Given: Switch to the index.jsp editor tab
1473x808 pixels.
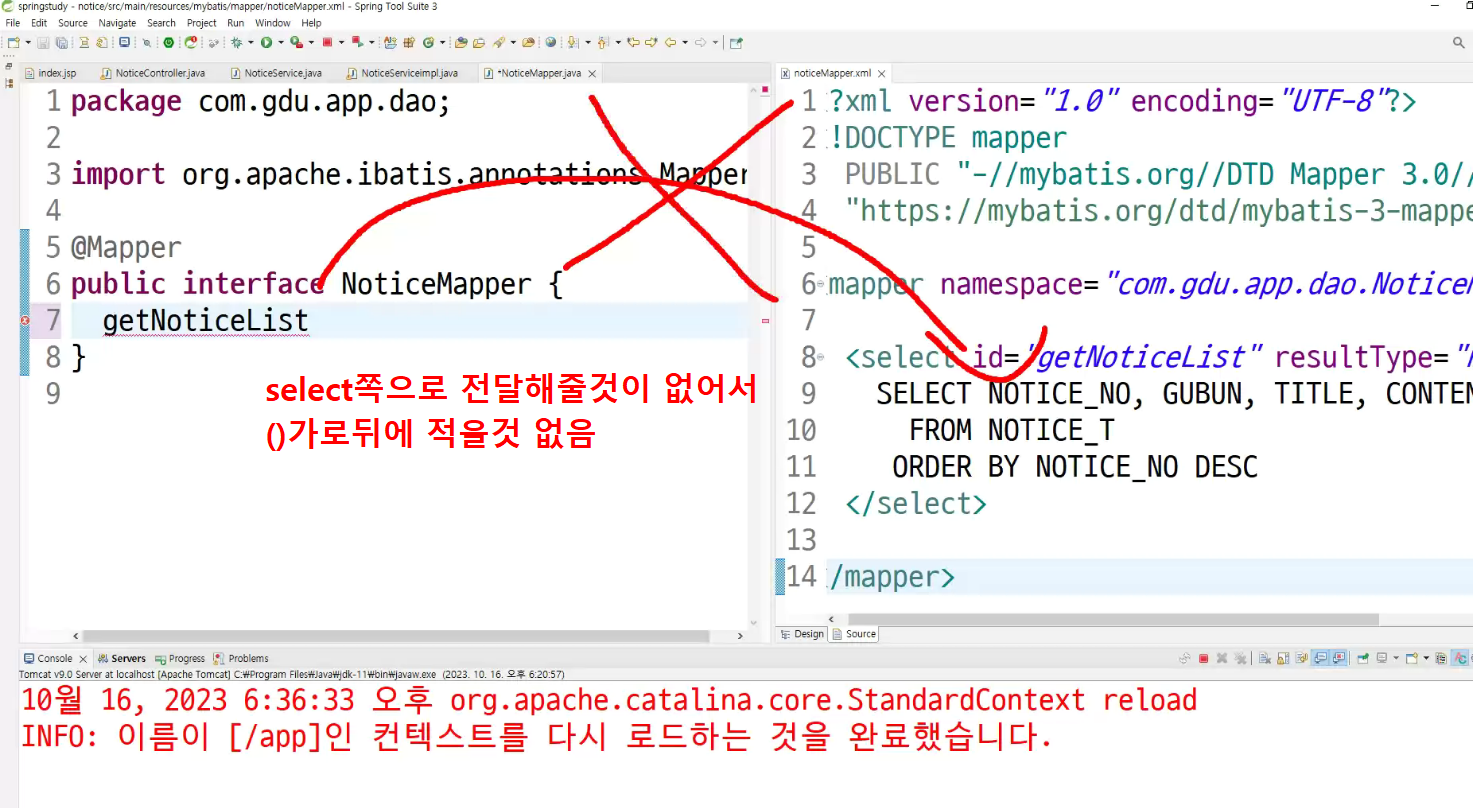Looking at the screenshot, I should (50, 73).
